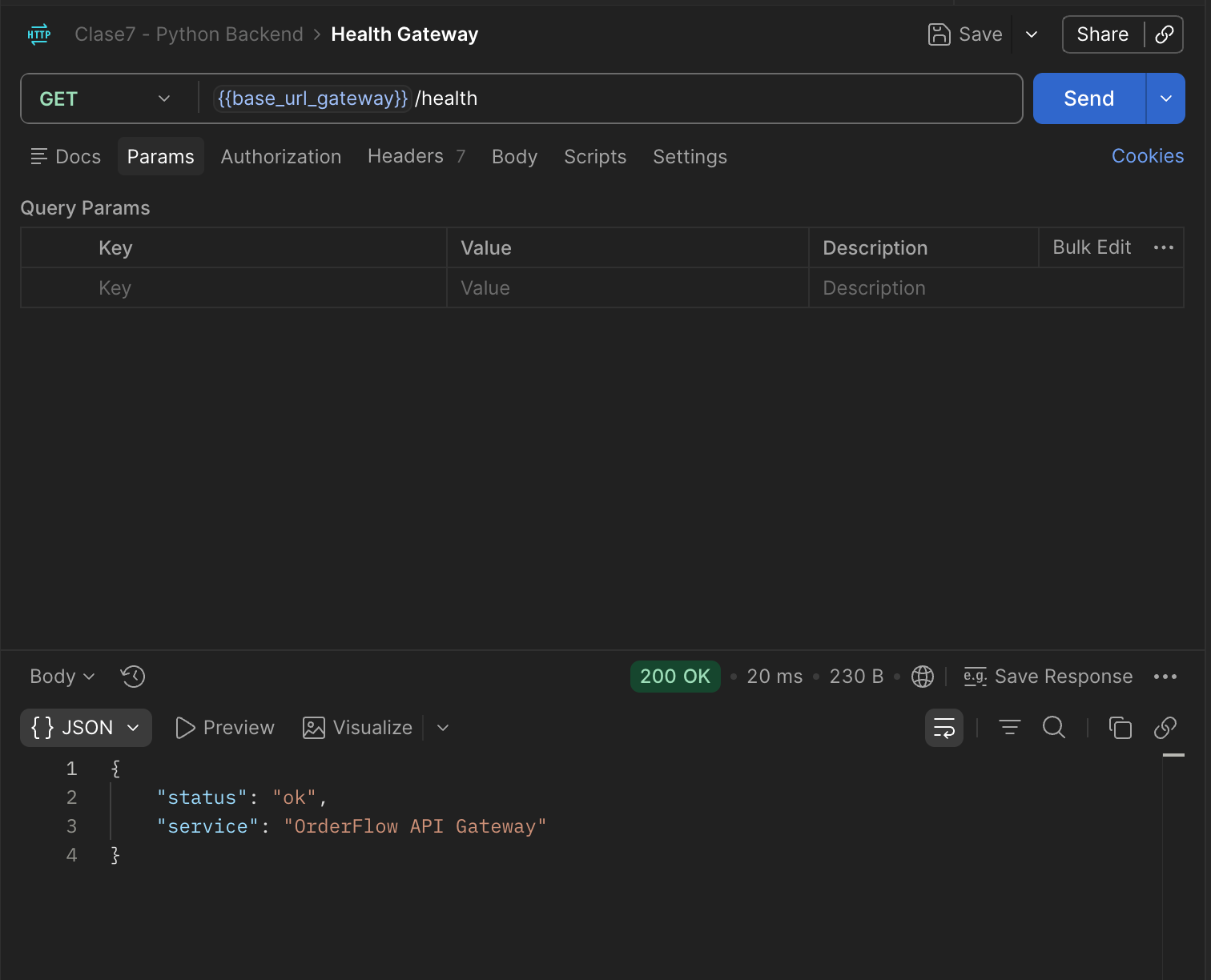Open the response Body dropdown

tap(62, 677)
